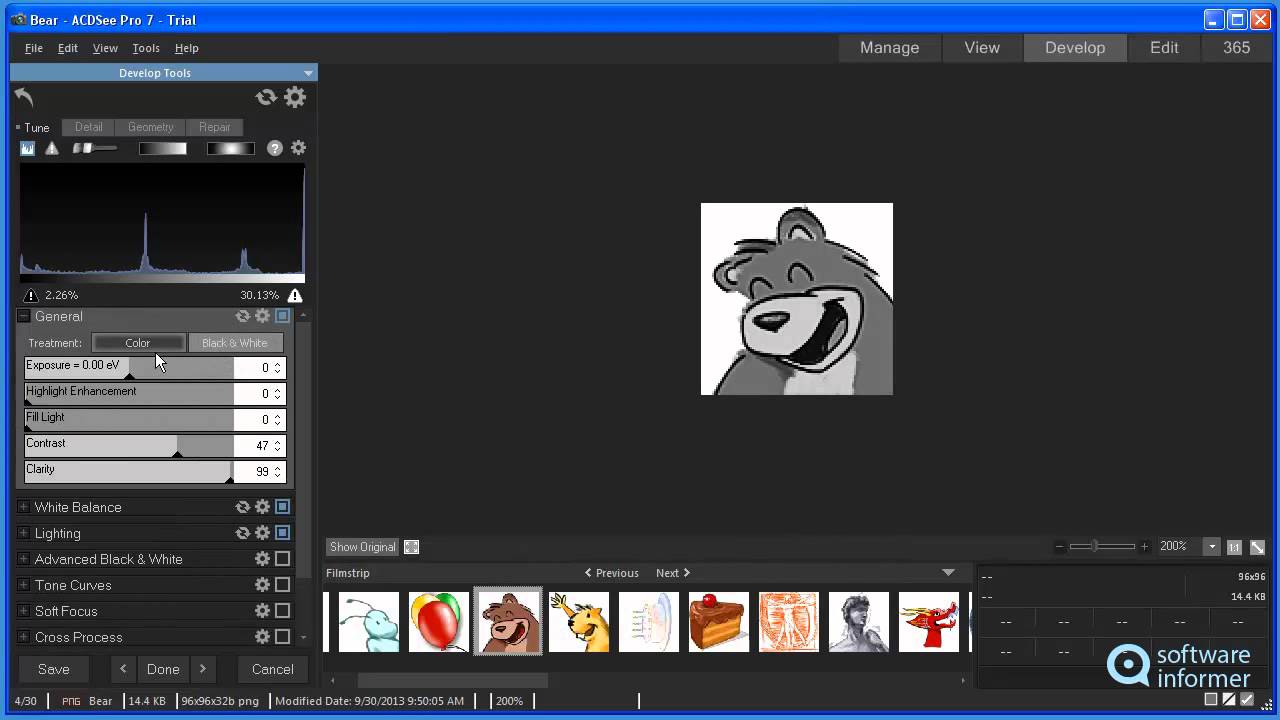
Task: Expand the White Balance group
Action: (x=24, y=507)
